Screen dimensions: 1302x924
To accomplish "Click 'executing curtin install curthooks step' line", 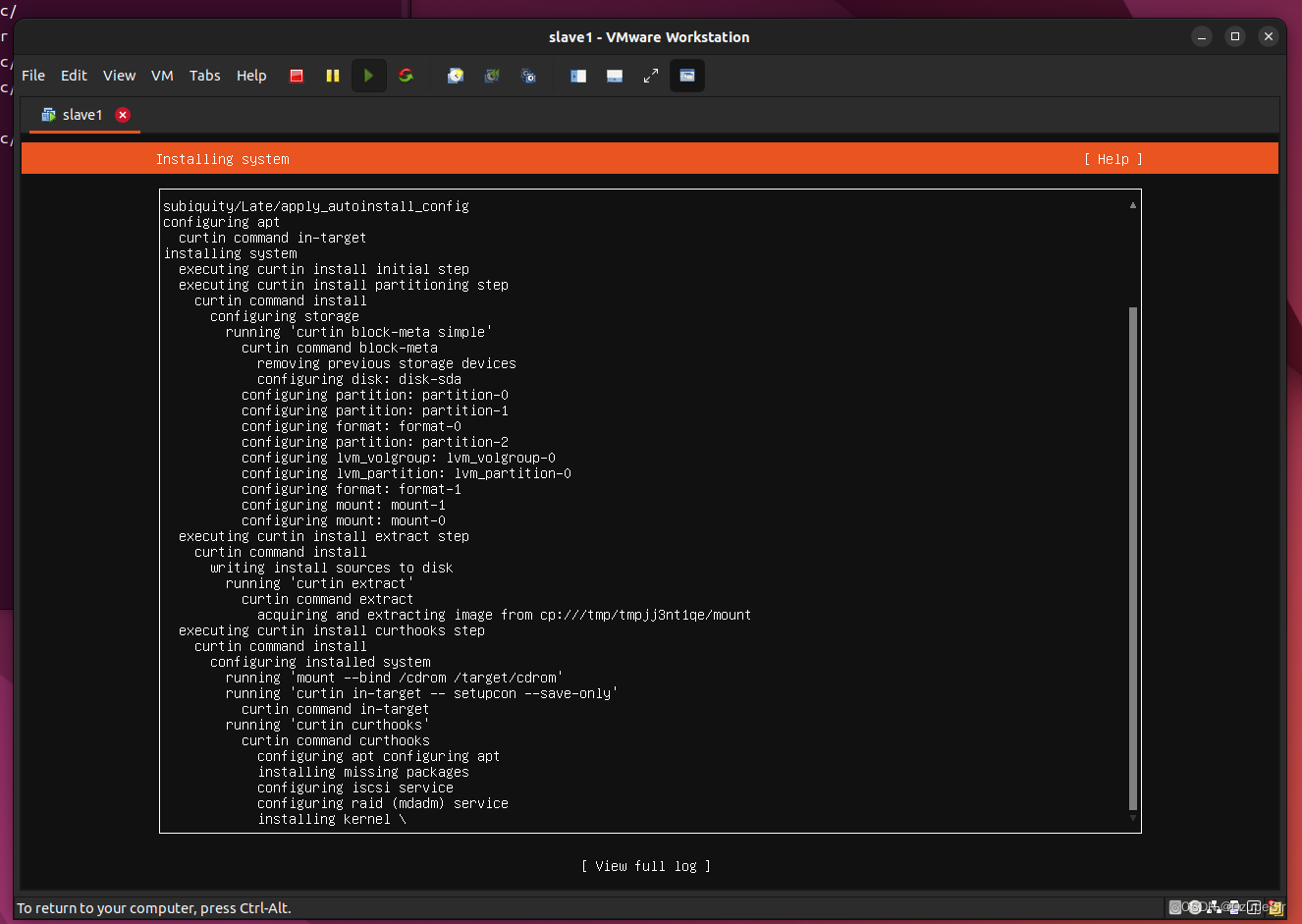I will (x=332, y=630).
